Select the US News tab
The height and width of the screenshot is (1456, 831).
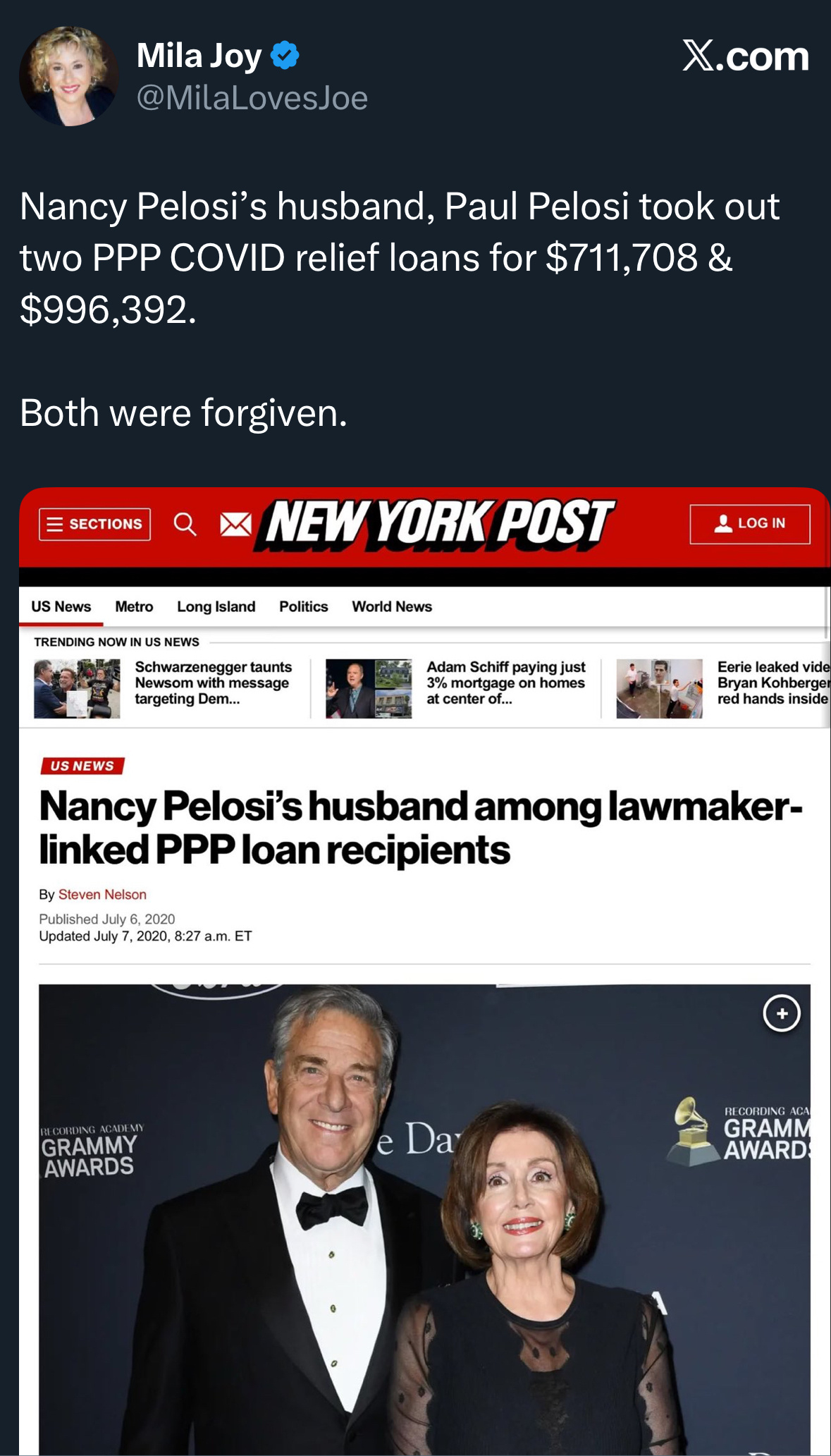tap(61, 606)
